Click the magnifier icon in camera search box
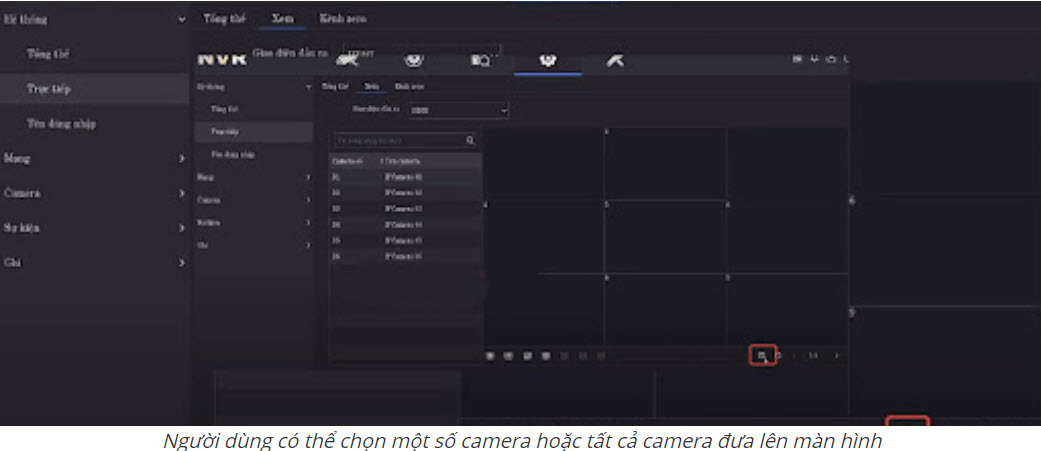 [x=469, y=141]
